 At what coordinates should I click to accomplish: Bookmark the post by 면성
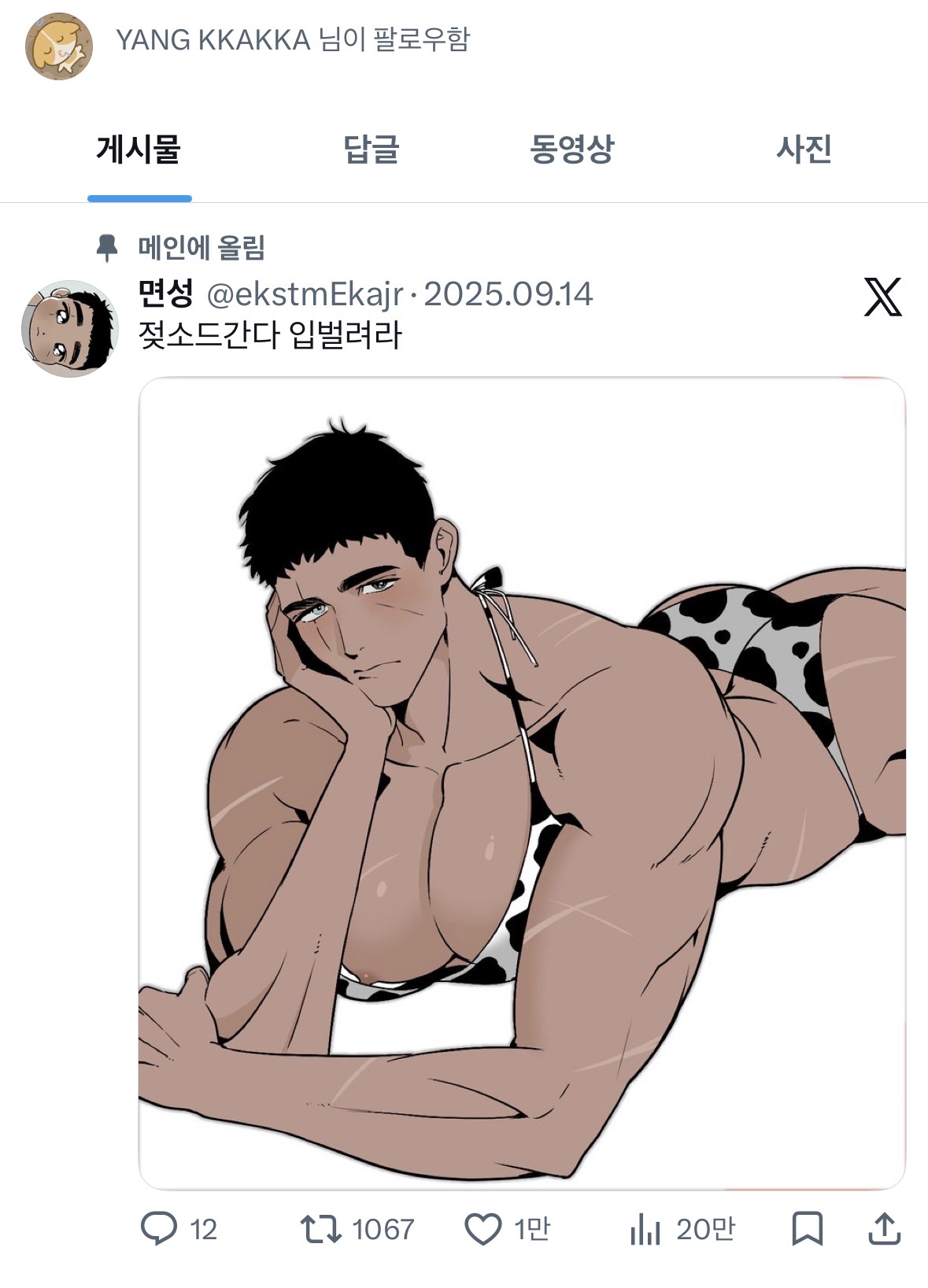point(807,1229)
